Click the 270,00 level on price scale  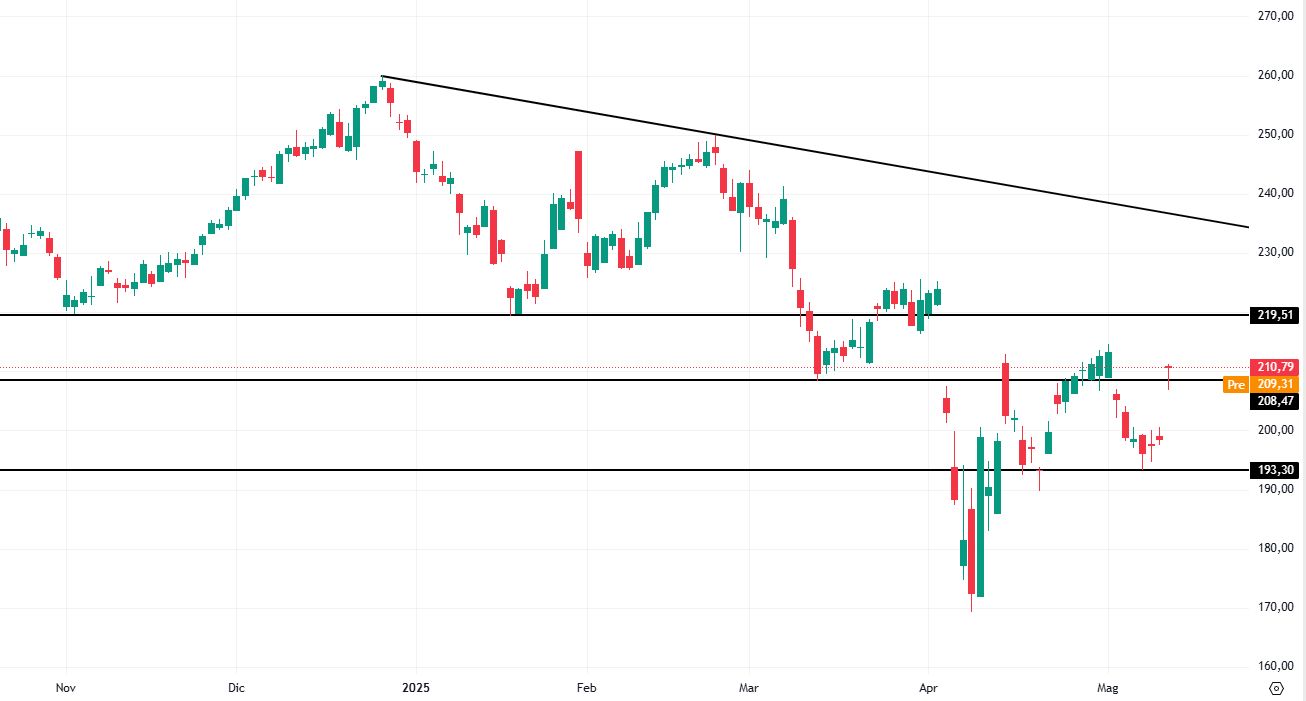point(1277,16)
